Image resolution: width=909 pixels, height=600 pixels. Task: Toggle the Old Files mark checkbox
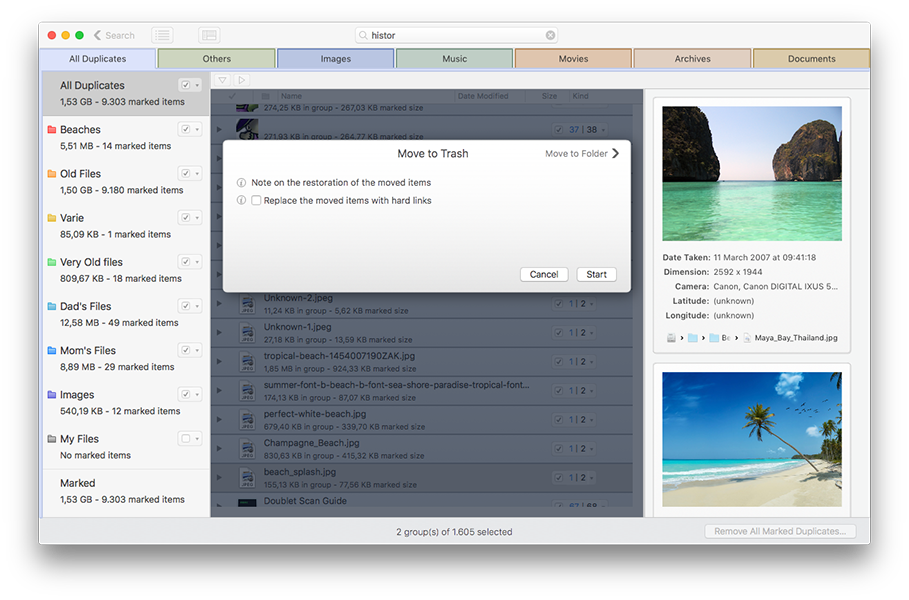pyautogui.click(x=186, y=173)
